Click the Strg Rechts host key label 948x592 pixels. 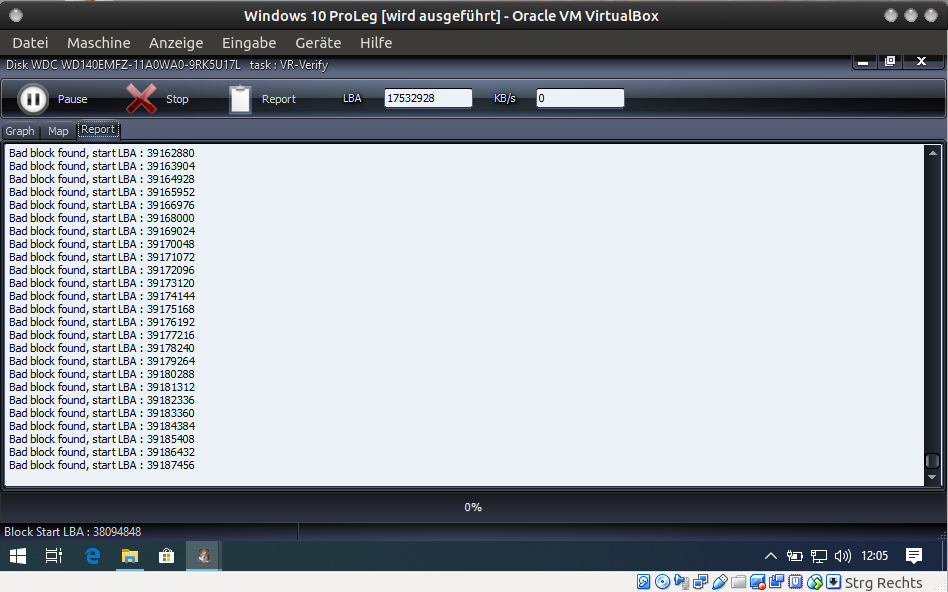883,582
